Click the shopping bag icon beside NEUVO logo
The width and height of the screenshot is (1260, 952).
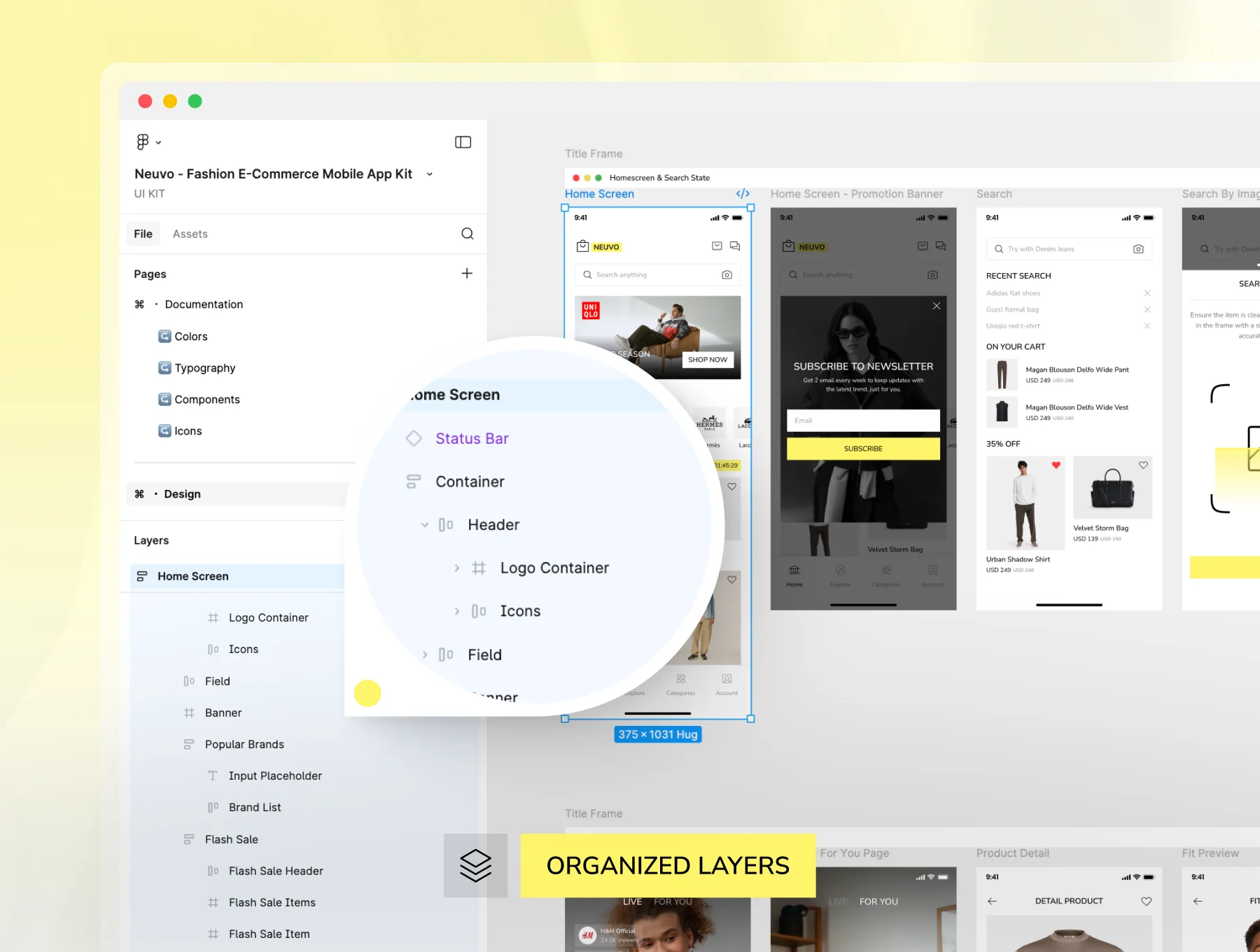pyautogui.click(x=582, y=246)
